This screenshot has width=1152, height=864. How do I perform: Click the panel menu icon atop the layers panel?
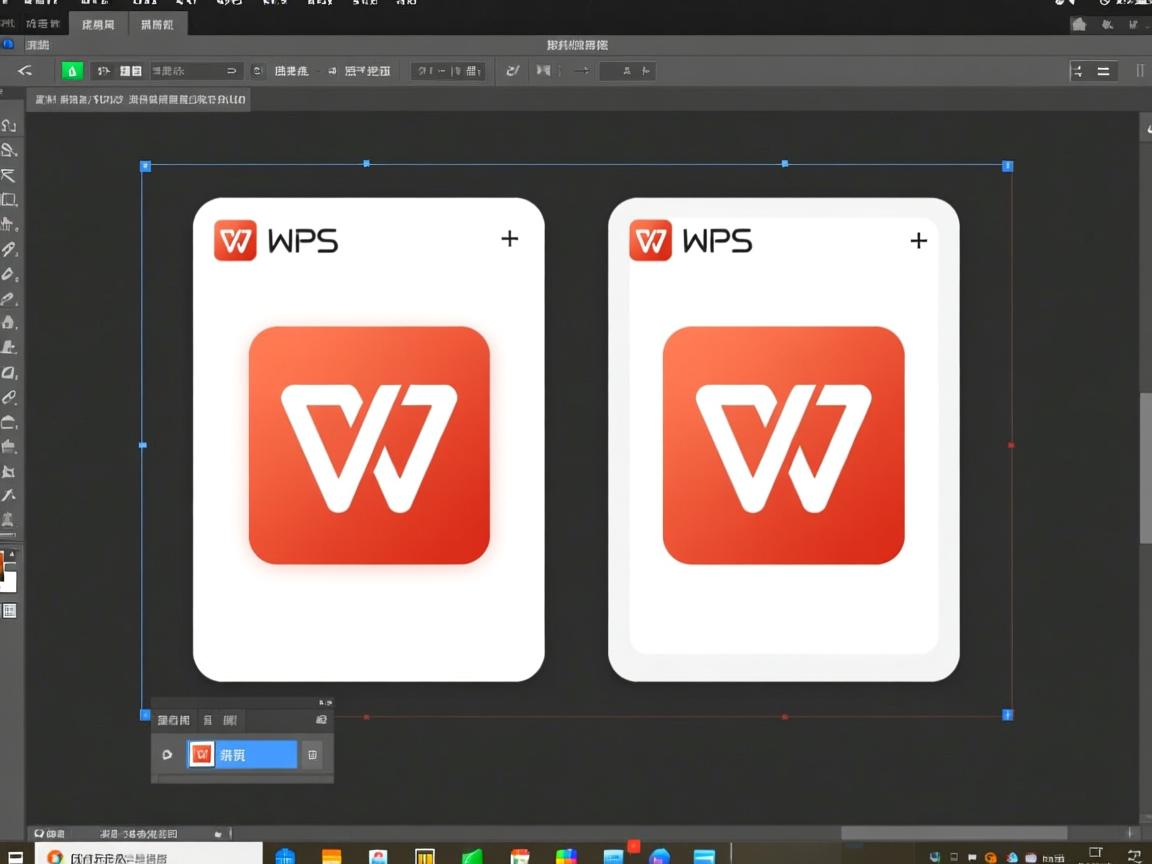point(321,720)
